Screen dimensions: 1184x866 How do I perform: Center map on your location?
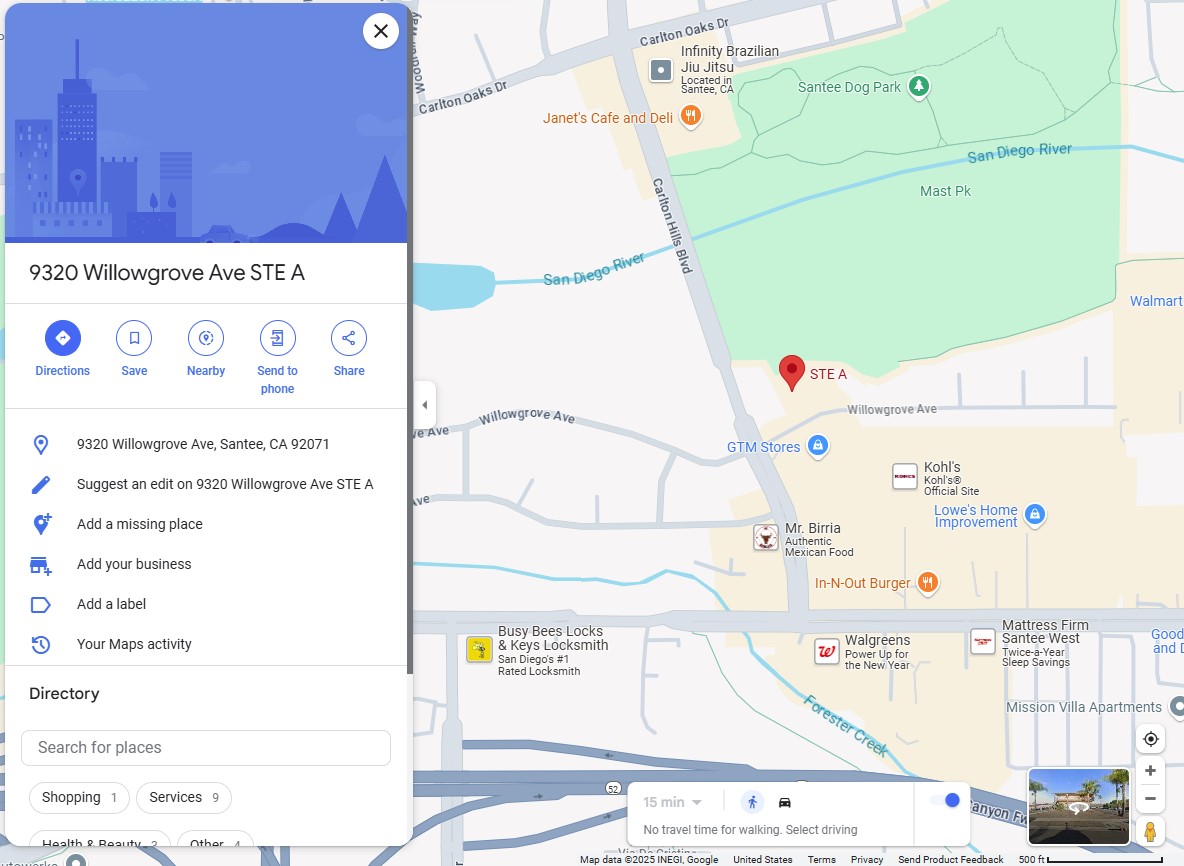(1150, 739)
